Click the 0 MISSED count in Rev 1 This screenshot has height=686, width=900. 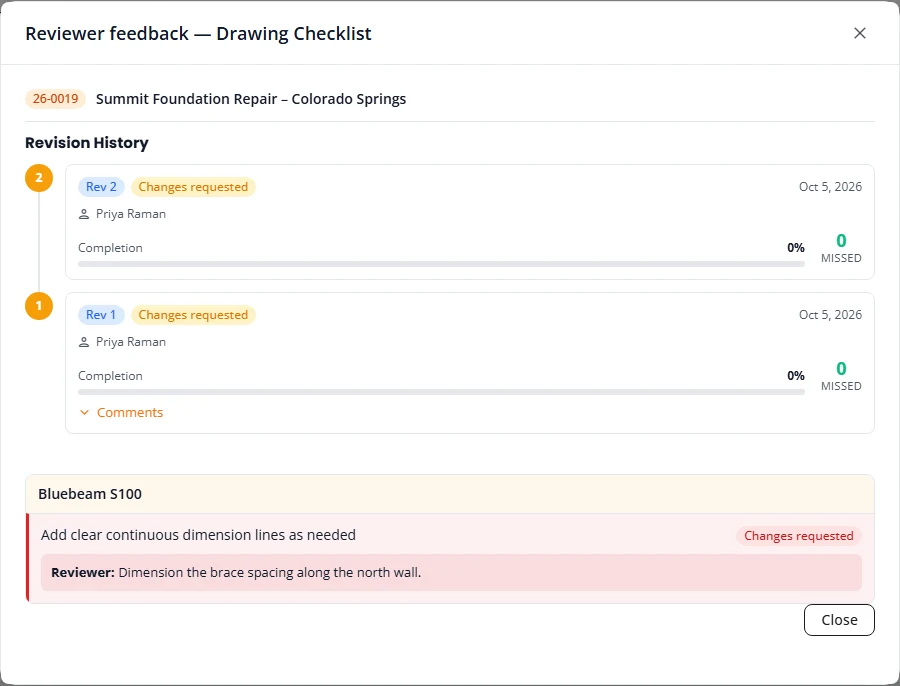pyautogui.click(x=841, y=375)
